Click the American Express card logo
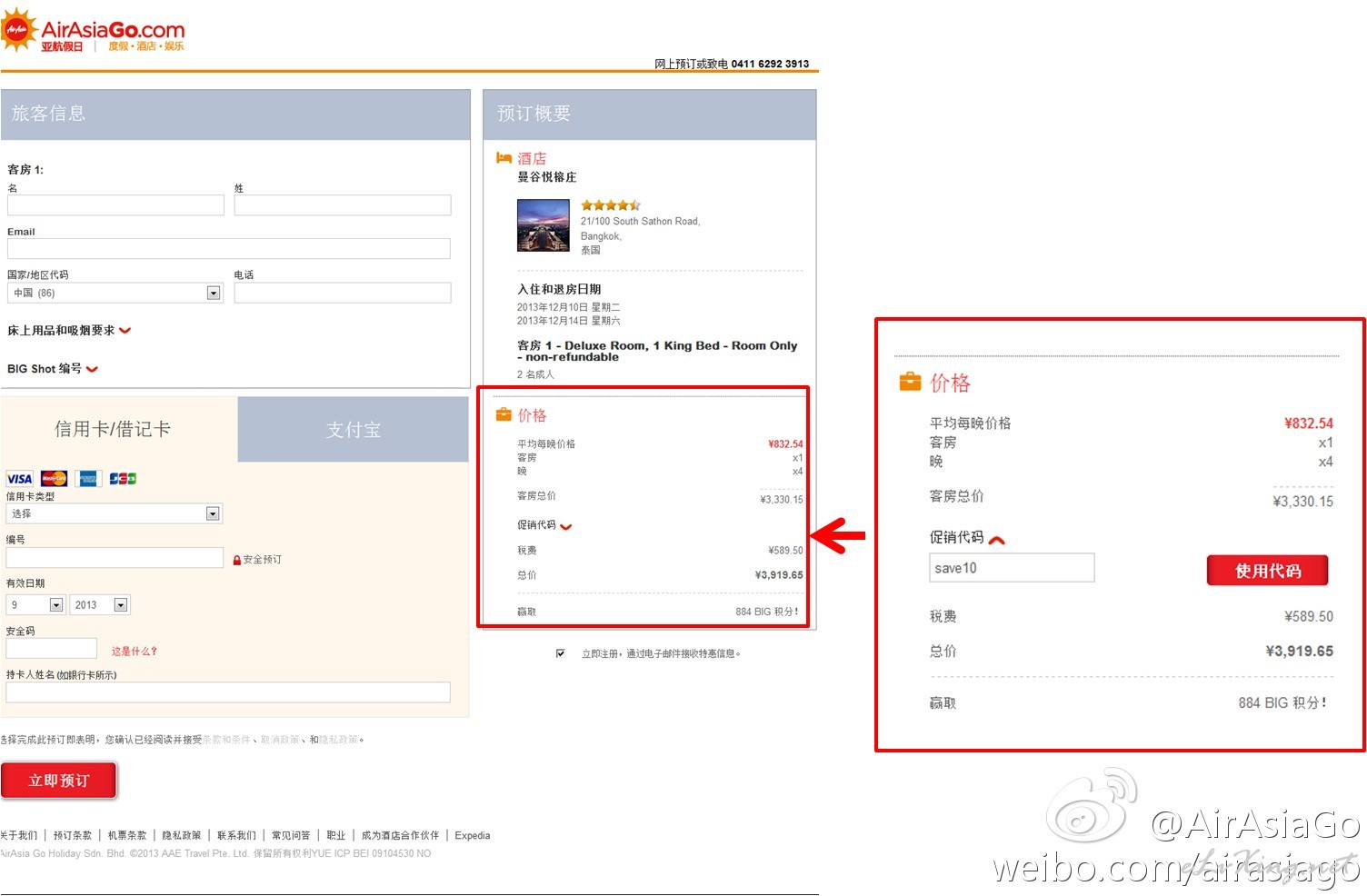This screenshot has height=896, width=1367. pyautogui.click(x=88, y=478)
